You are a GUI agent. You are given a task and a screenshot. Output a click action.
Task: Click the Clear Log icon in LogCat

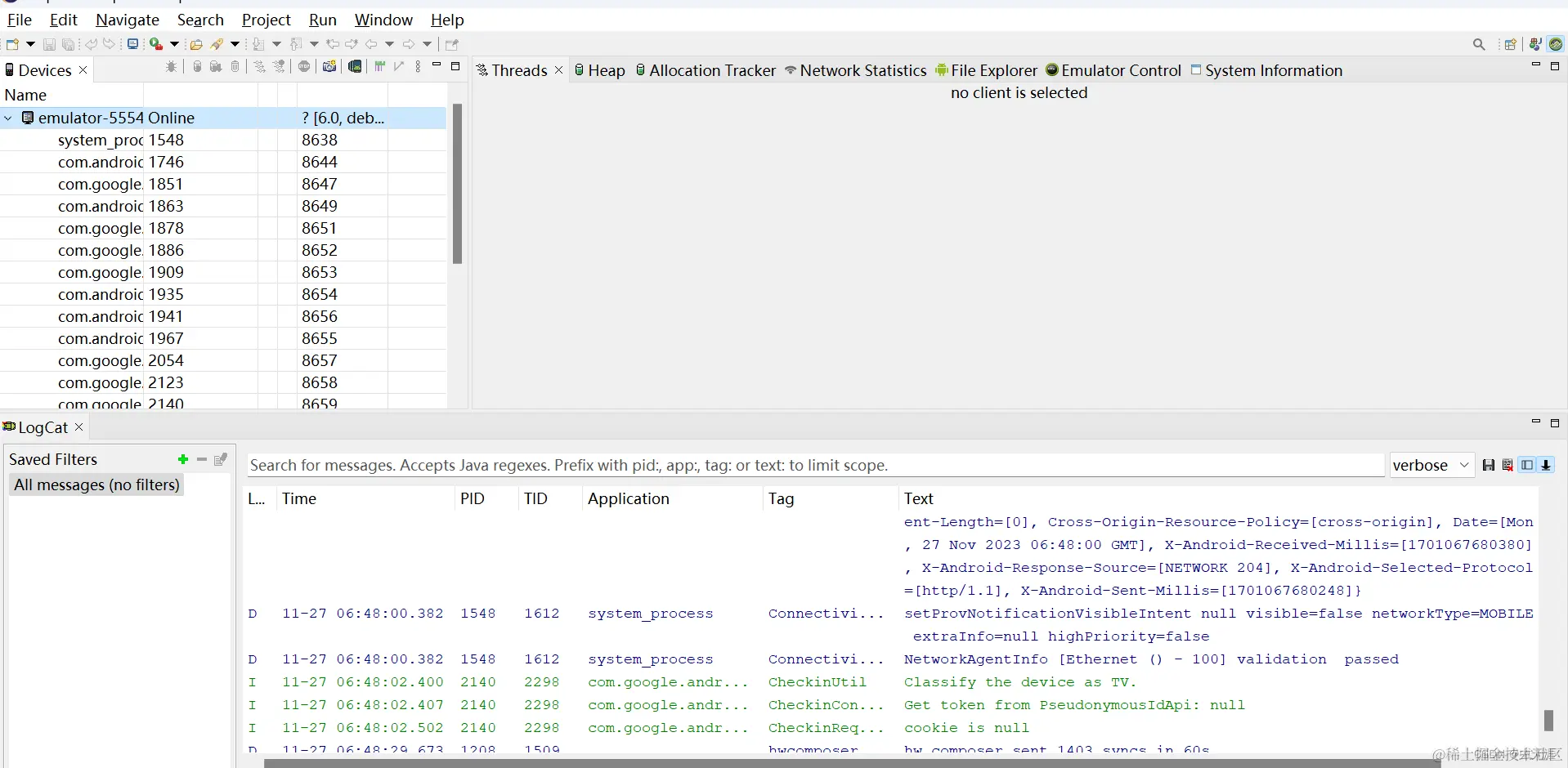1508,466
